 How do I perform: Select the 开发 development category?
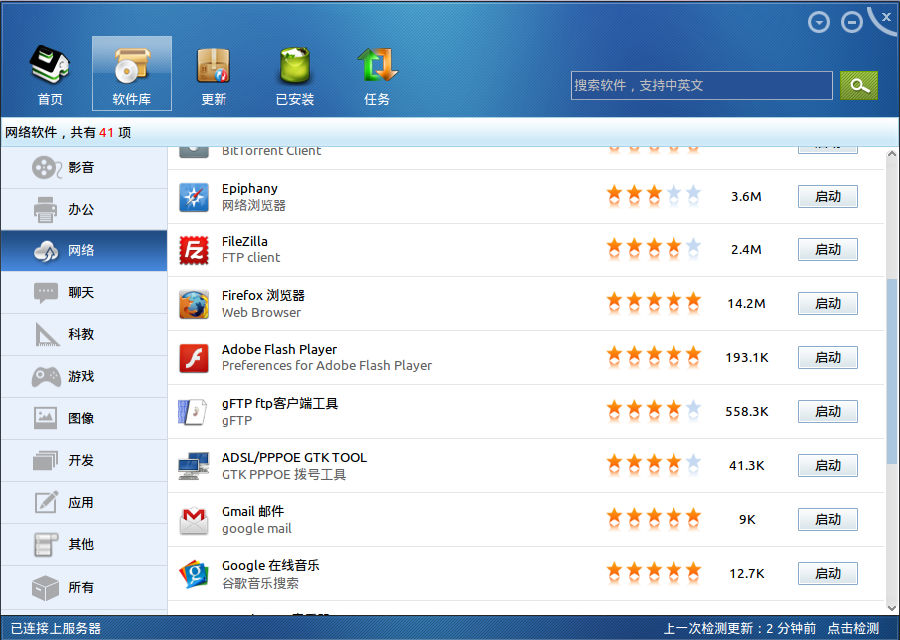[84, 460]
